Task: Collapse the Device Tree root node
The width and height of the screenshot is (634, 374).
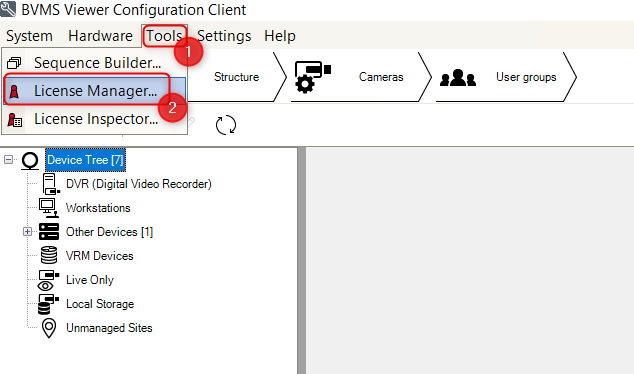Action: coord(8,160)
